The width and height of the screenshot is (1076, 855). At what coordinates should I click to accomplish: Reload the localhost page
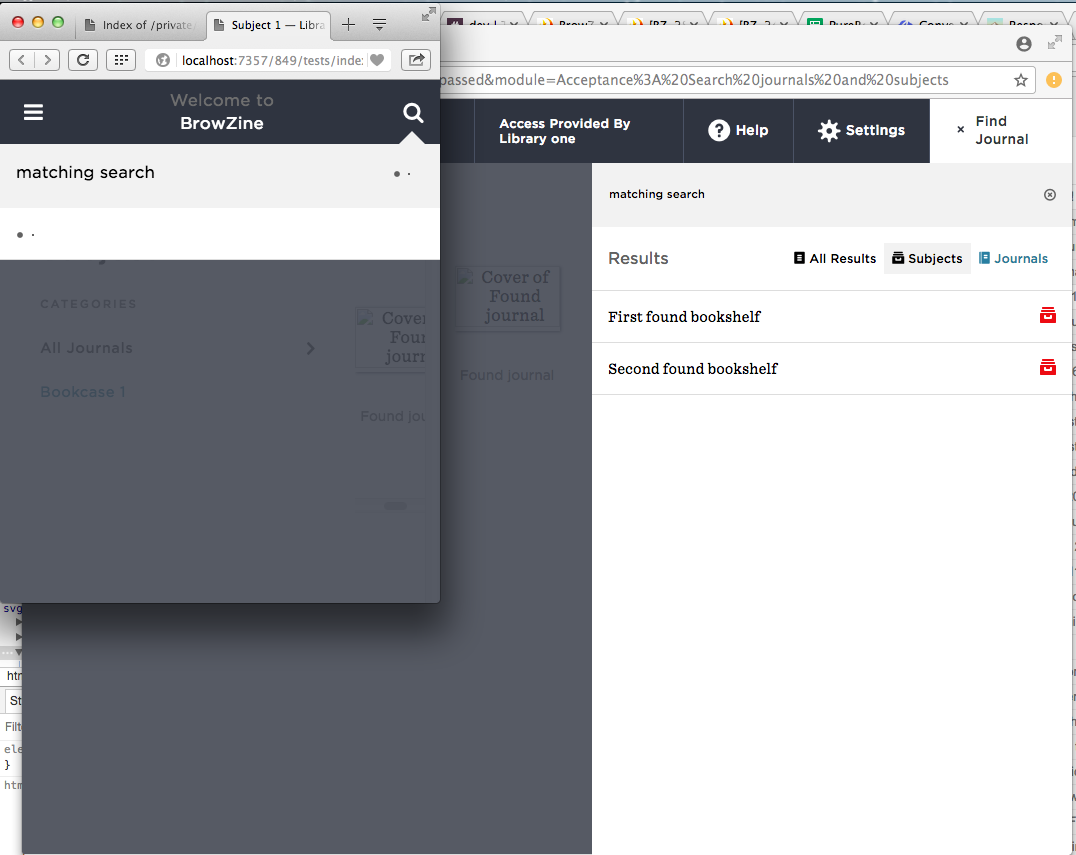pos(83,60)
